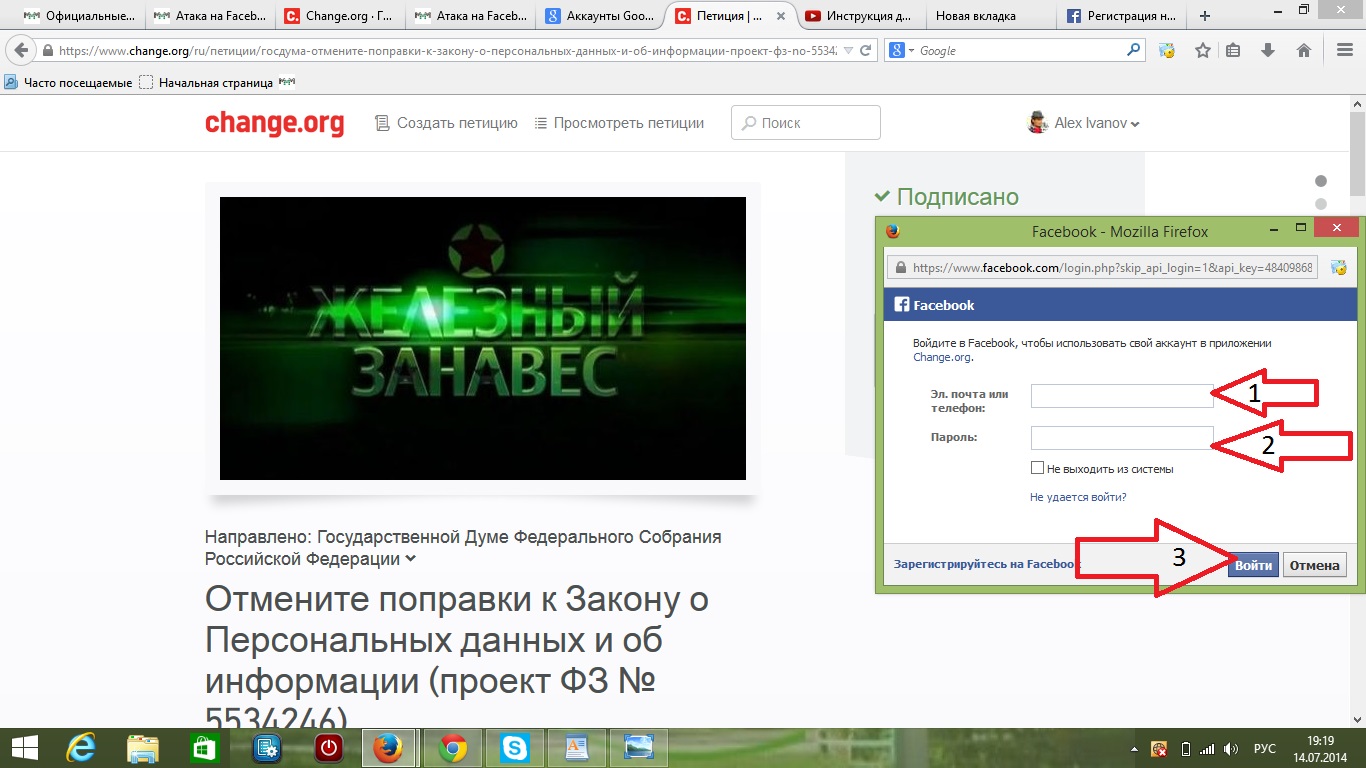Image resolution: width=1366 pixels, height=768 pixels.
Task: Click the change.org logo
Action: tap(274, 123)
